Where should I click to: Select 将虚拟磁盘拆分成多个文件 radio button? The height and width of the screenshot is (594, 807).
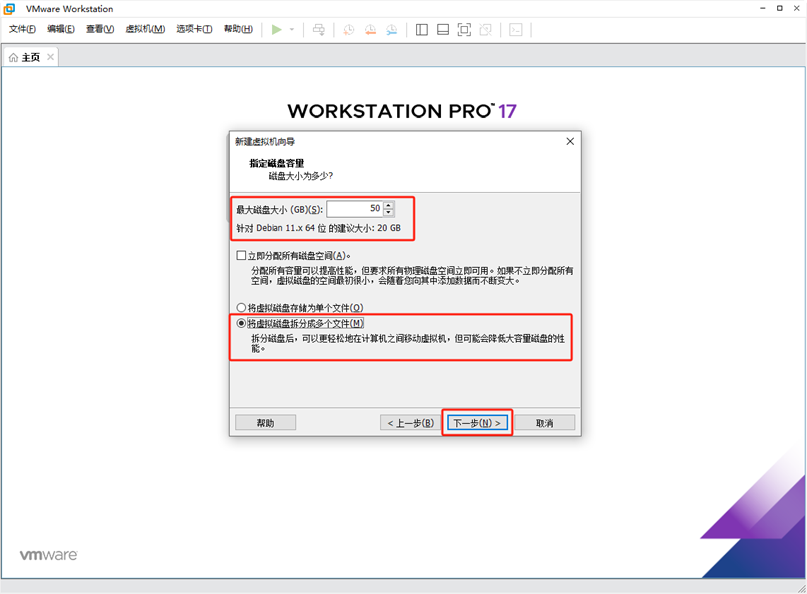click(x=241, y=323)
